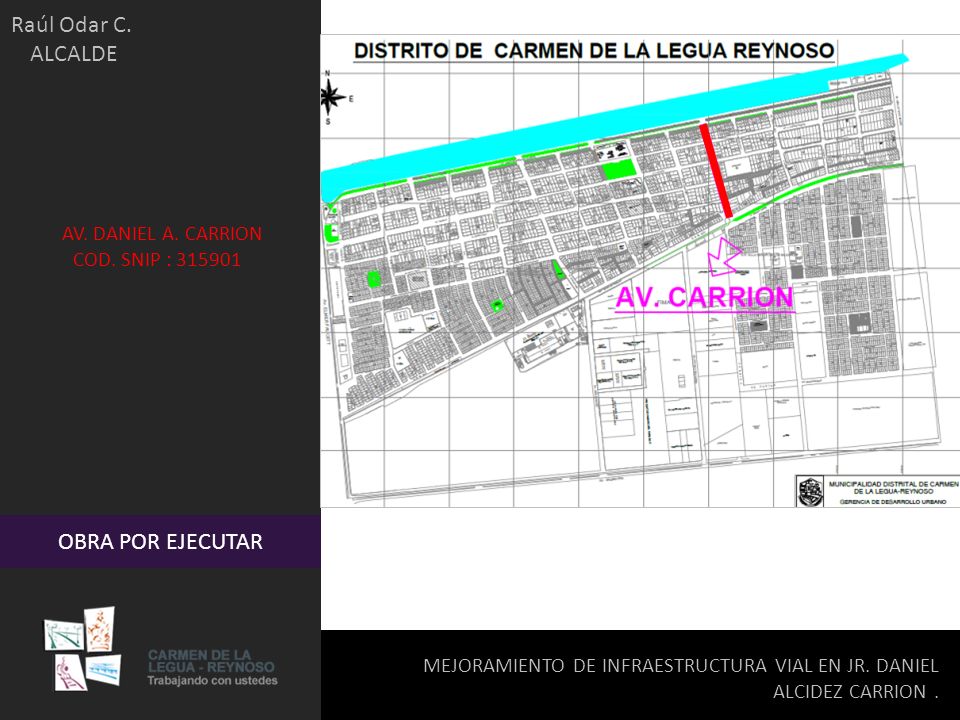Click the 'OBRA POR EJECUTAR' banner

tap(160, 541)
